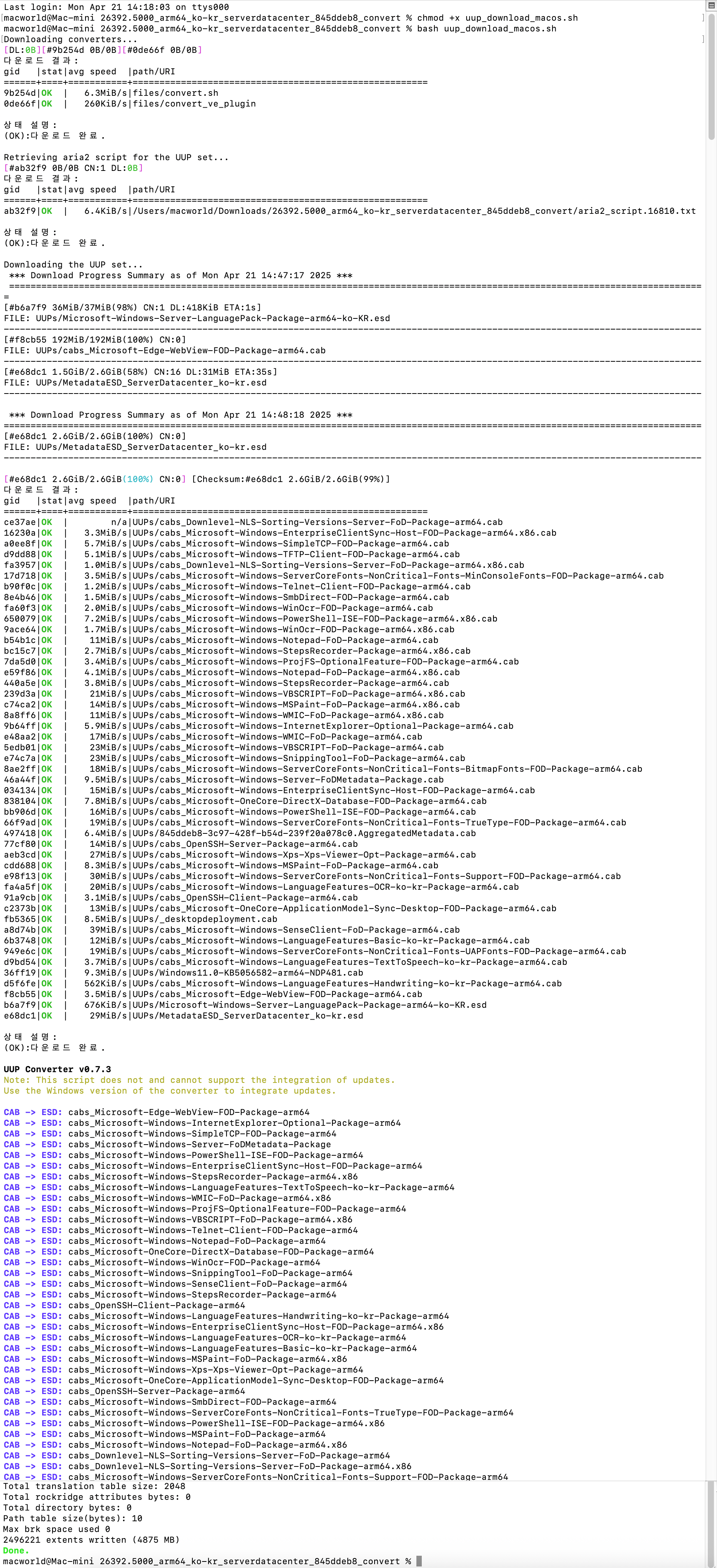This screenshot has height=1568, width=717.
Task: Click the SimpleTCP-FOD-Package-arm64.cab path
Action: 291,544
